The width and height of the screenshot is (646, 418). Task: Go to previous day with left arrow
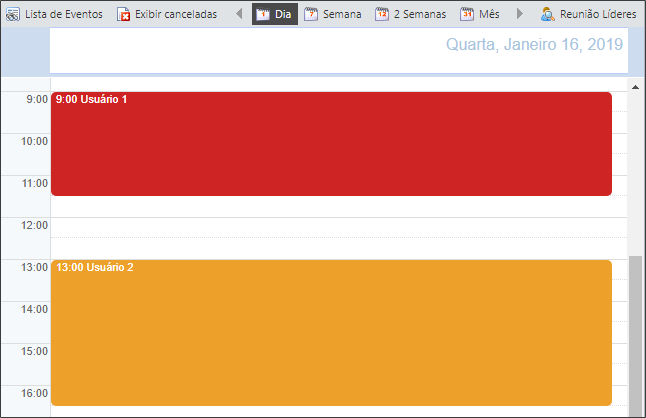(x=239, y=14)
